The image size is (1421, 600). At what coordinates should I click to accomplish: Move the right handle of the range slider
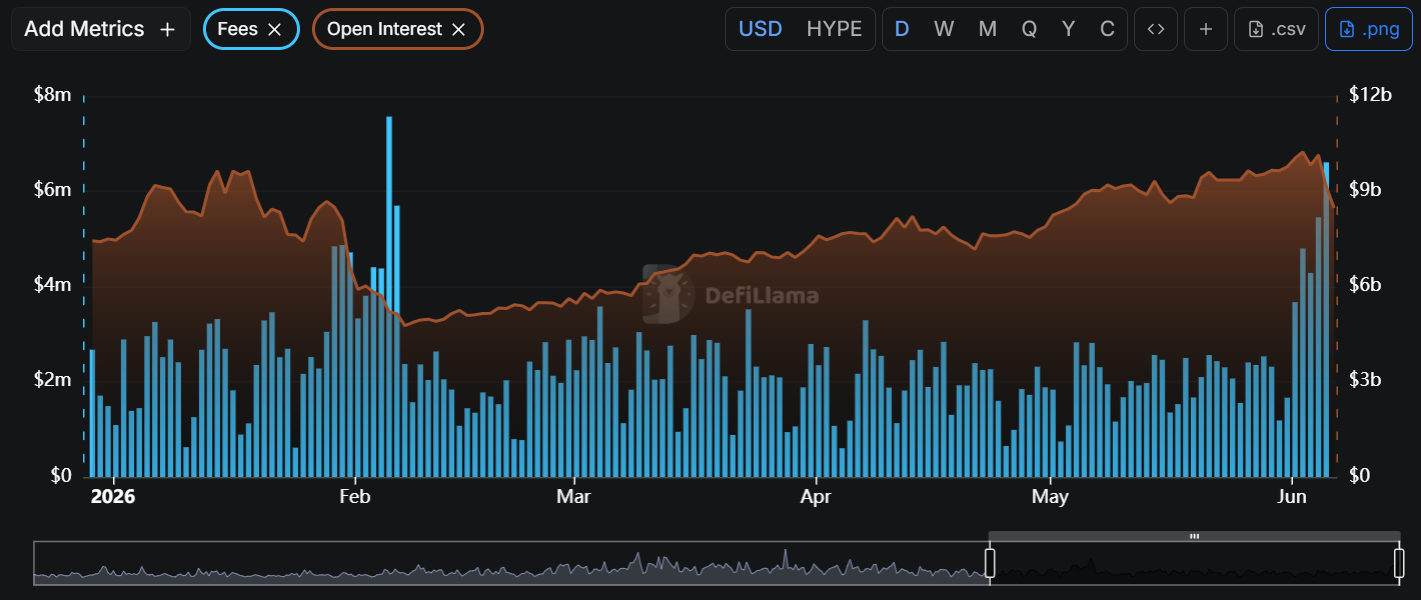1400,563
